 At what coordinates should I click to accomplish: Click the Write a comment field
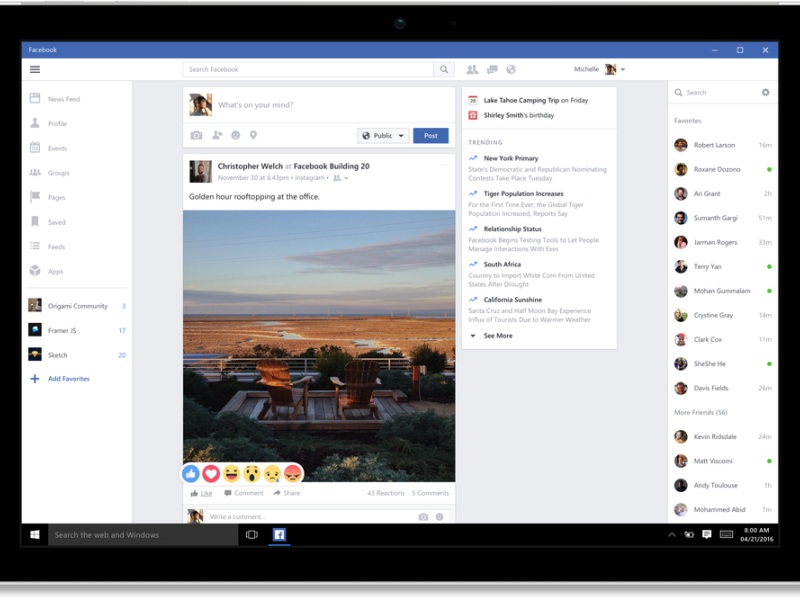(x=311, y=517)
